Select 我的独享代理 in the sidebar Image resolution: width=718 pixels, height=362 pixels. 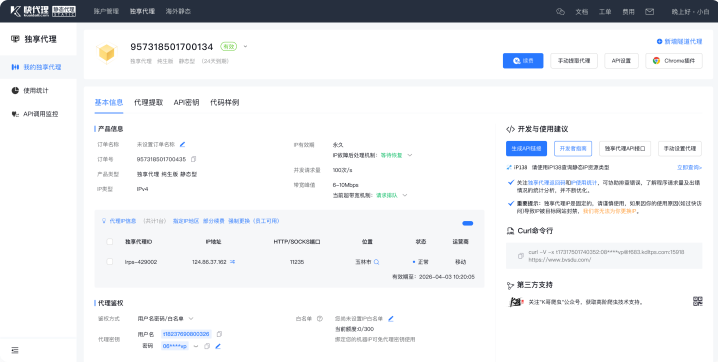pyautogui.click(x=38, y=67)
